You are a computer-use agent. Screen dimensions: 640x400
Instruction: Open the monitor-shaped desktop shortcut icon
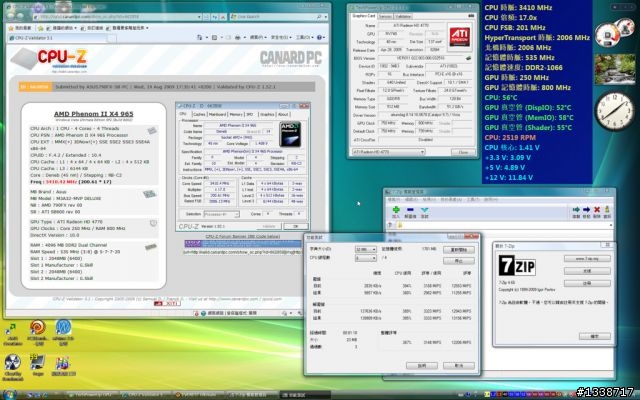click(x=38, y=361)
